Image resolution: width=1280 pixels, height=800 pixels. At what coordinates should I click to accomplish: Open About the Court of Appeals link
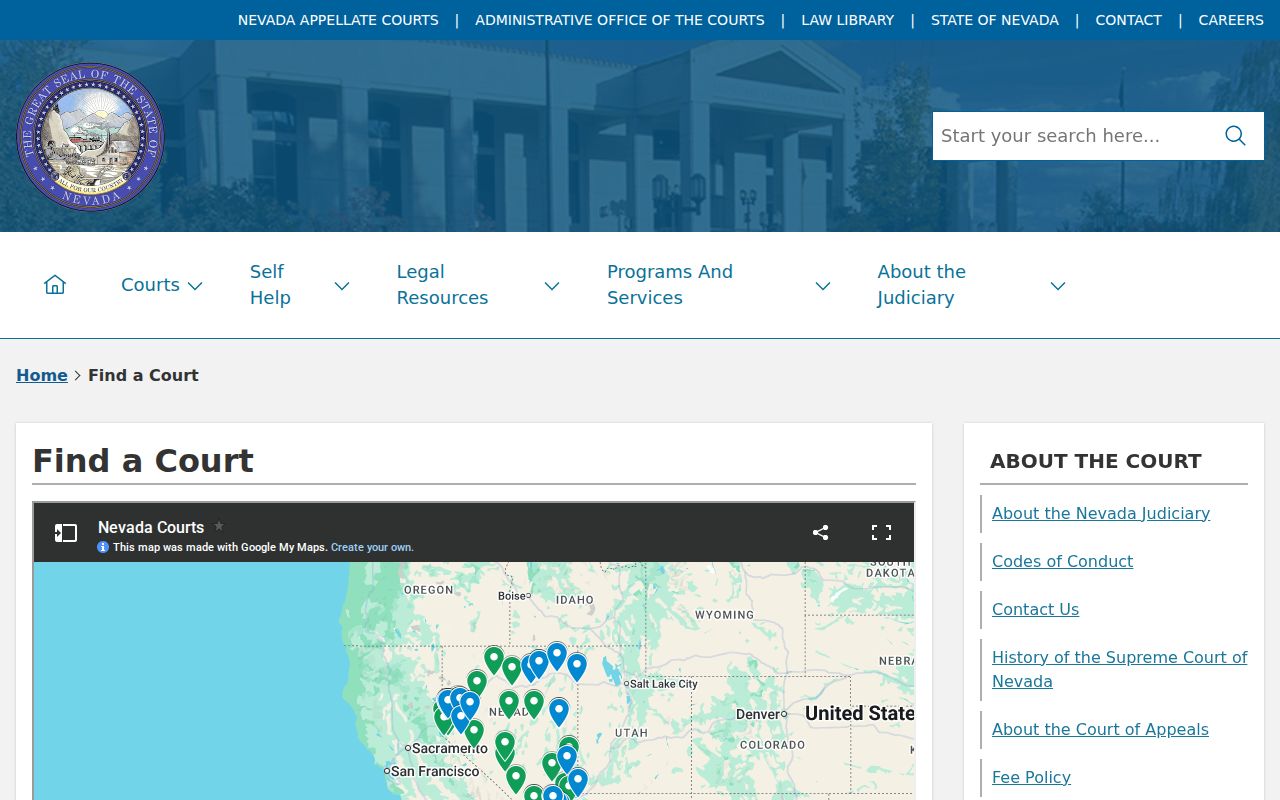pyautogui.click(x=1100, y=729)
